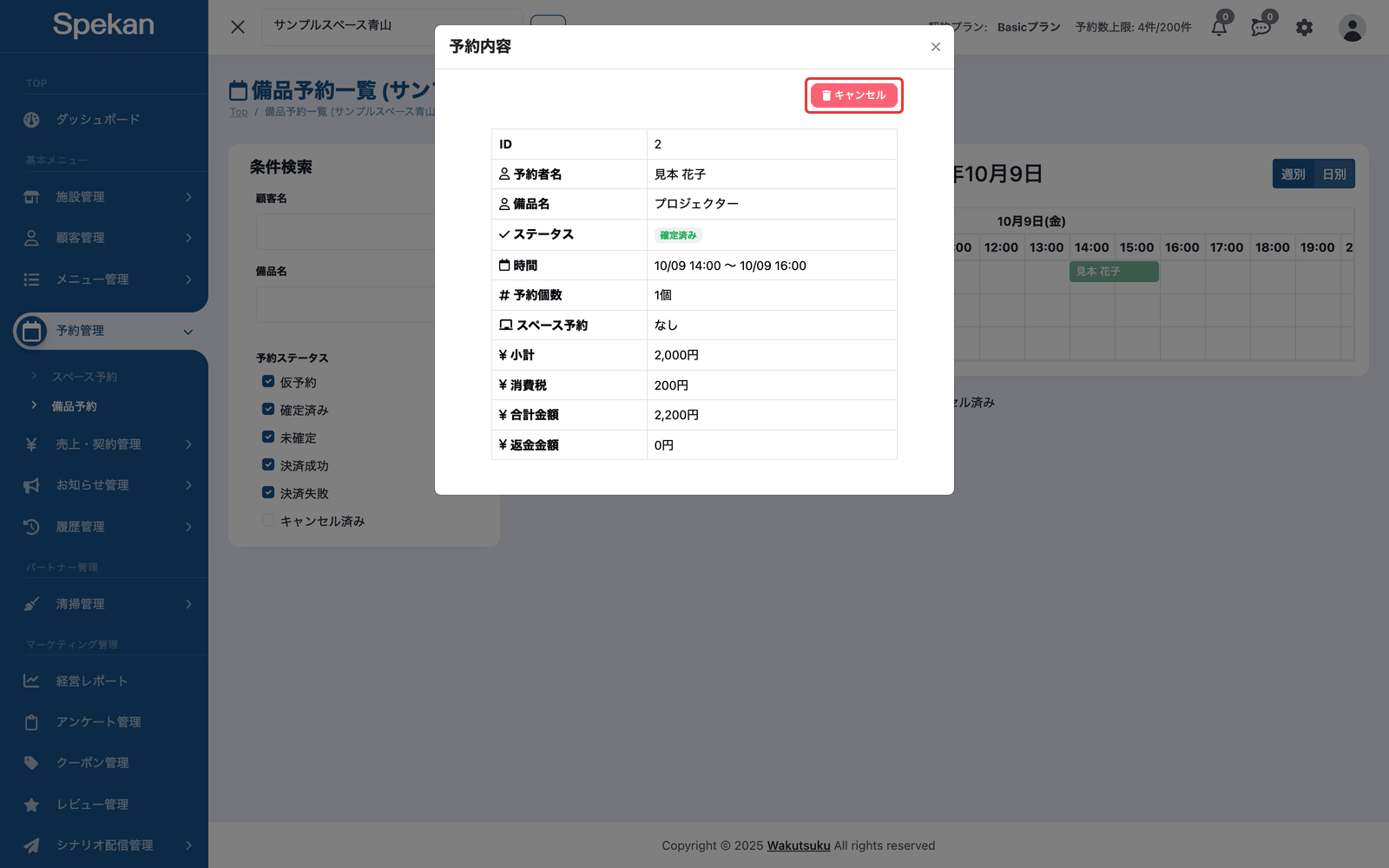The image size is (1389, 868).
Task: Click the chart icon for 経営レポート
Action: (x=31, y=681)
